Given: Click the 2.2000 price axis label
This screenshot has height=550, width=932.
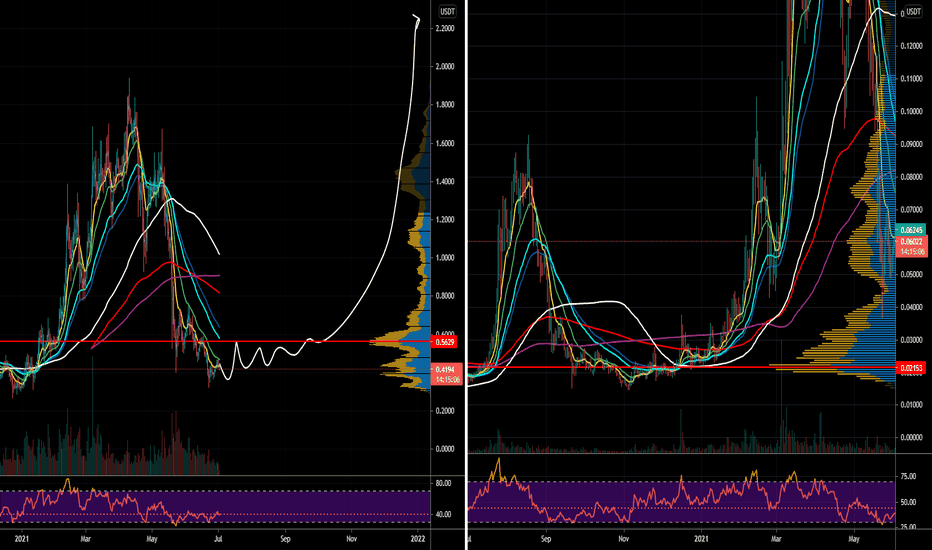Looking at the screenshot, I should (445, 29).
